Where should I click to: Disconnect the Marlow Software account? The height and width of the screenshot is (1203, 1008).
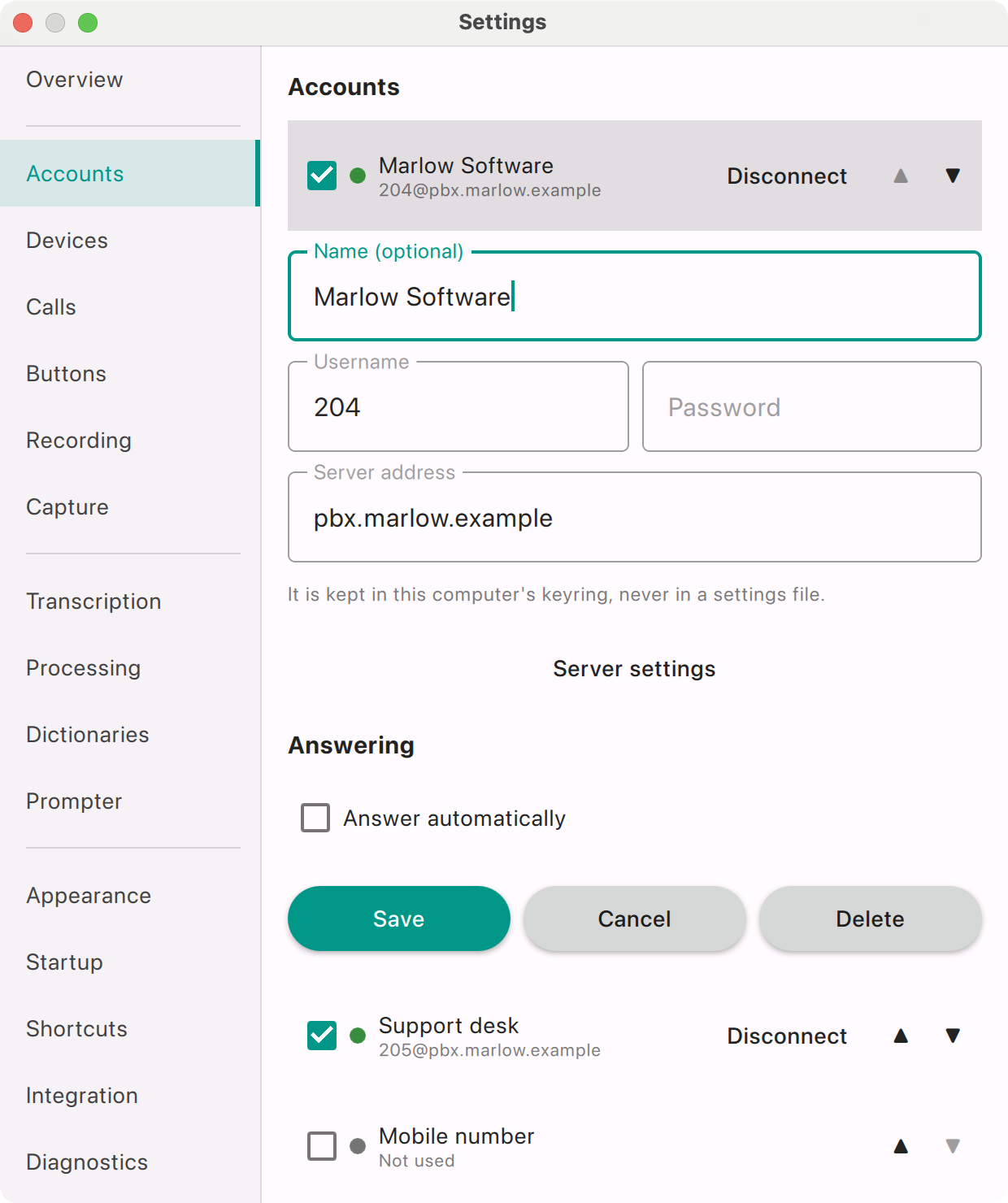point(787,176)
